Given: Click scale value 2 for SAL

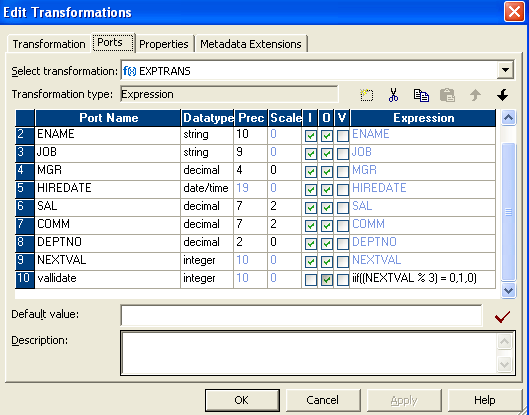Looking at the screenshot, I should tap(284, 207).
